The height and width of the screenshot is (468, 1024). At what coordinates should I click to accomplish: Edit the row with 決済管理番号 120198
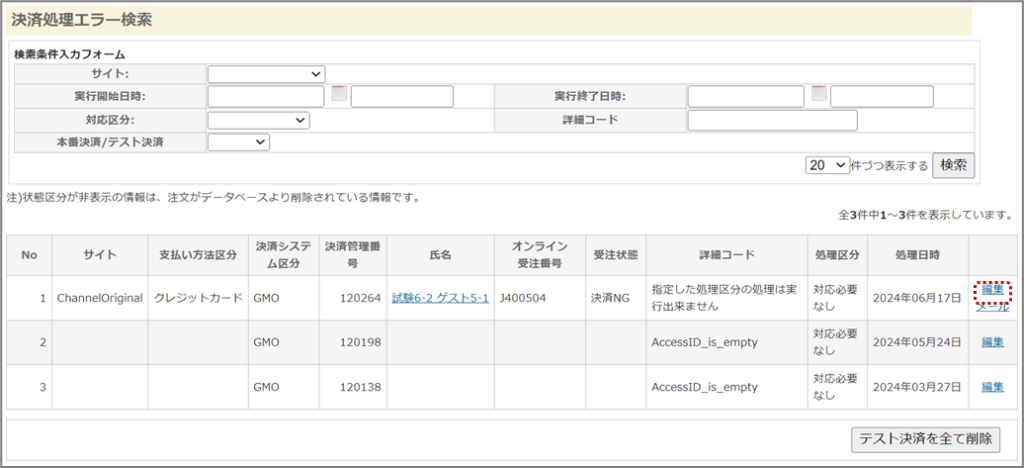point(992,342)
